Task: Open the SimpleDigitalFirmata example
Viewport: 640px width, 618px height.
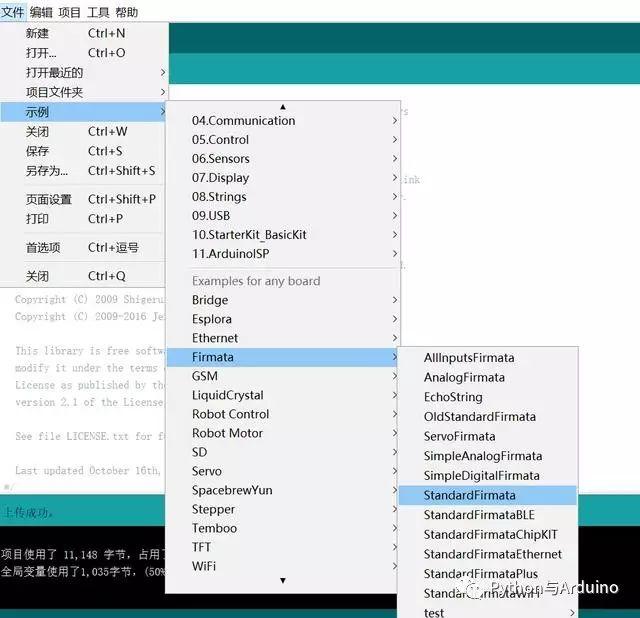Action: click(x=487, y=476)
